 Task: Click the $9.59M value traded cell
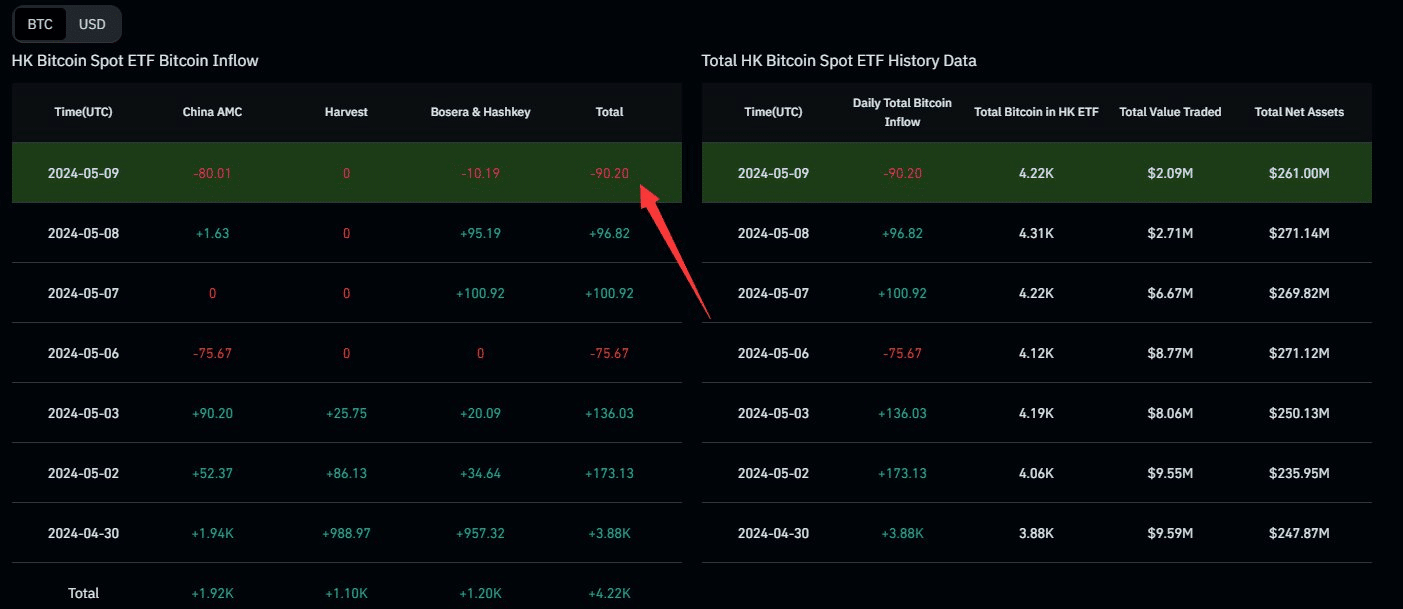1170,533
